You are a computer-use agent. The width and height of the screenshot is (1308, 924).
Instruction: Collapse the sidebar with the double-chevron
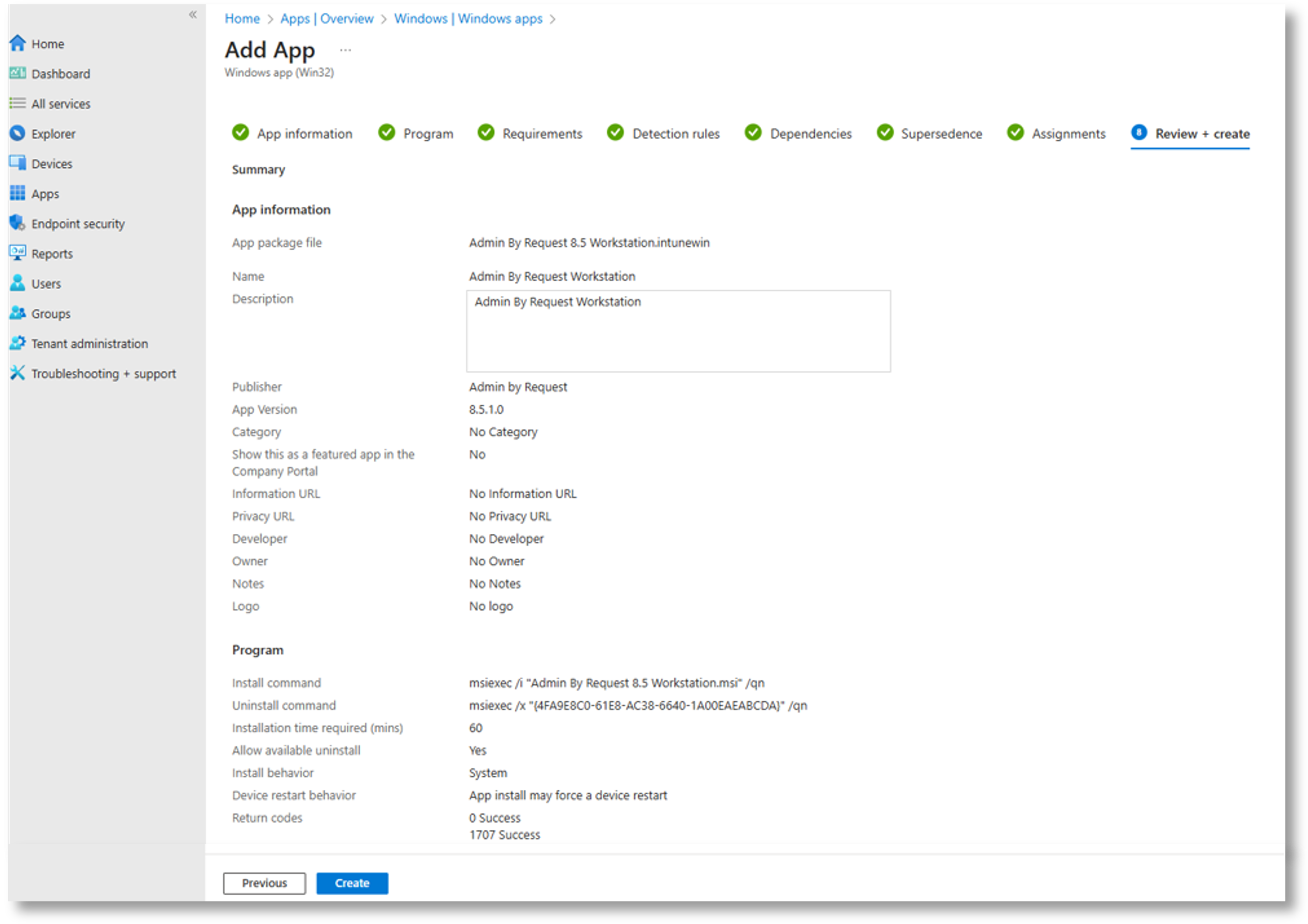193,15
